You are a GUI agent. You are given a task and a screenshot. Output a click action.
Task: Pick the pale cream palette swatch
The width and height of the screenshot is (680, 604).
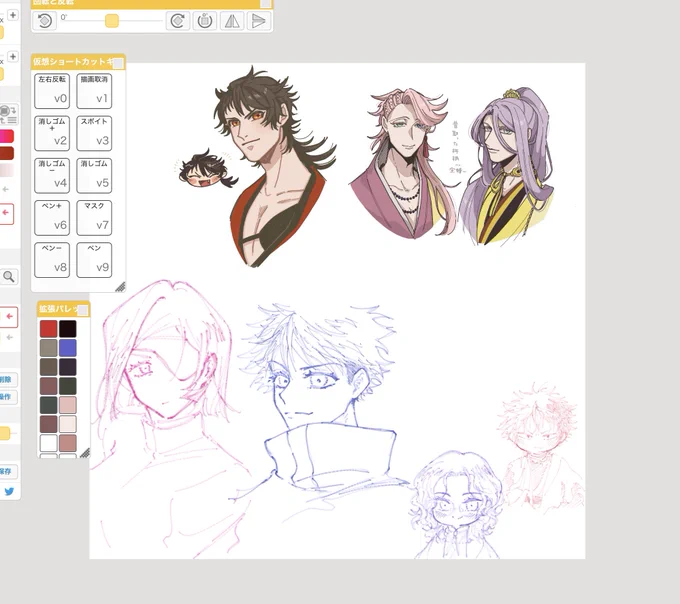pyautogui.click(x=68, y=424)
